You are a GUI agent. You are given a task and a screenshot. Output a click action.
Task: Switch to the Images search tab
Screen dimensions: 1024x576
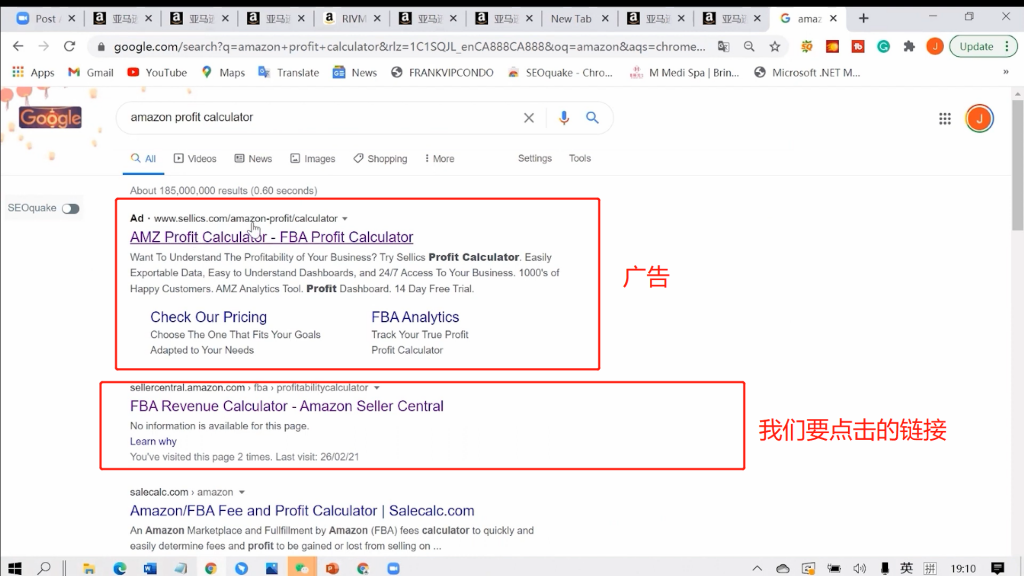tap(312, 158)
